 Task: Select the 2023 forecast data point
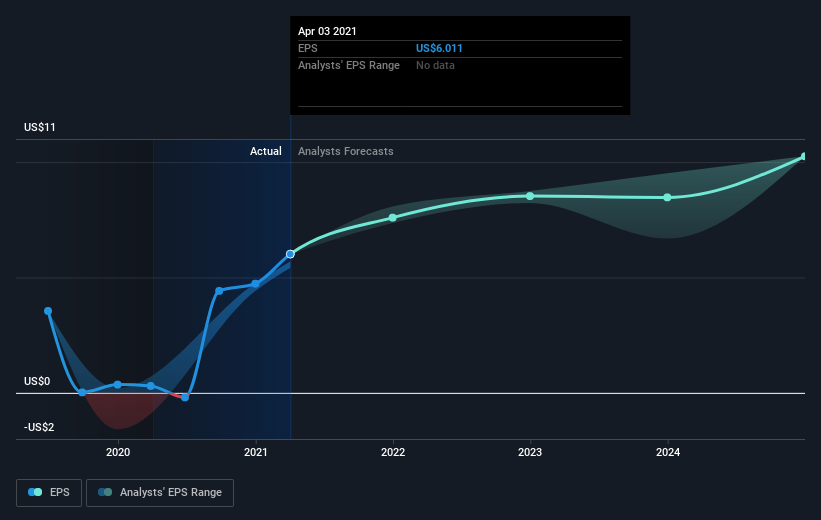pos(530,196)
